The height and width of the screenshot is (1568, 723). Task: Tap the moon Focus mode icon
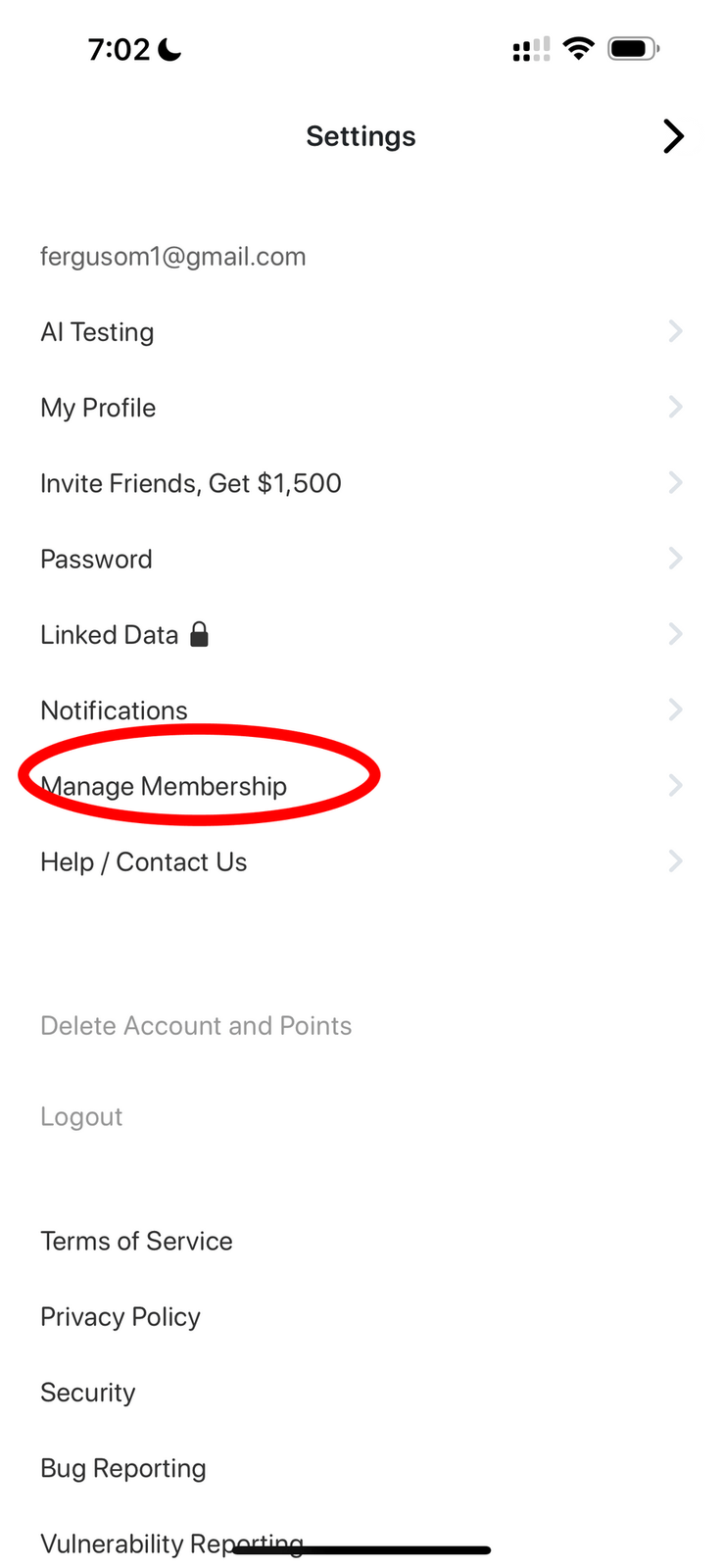pos(170,49)
